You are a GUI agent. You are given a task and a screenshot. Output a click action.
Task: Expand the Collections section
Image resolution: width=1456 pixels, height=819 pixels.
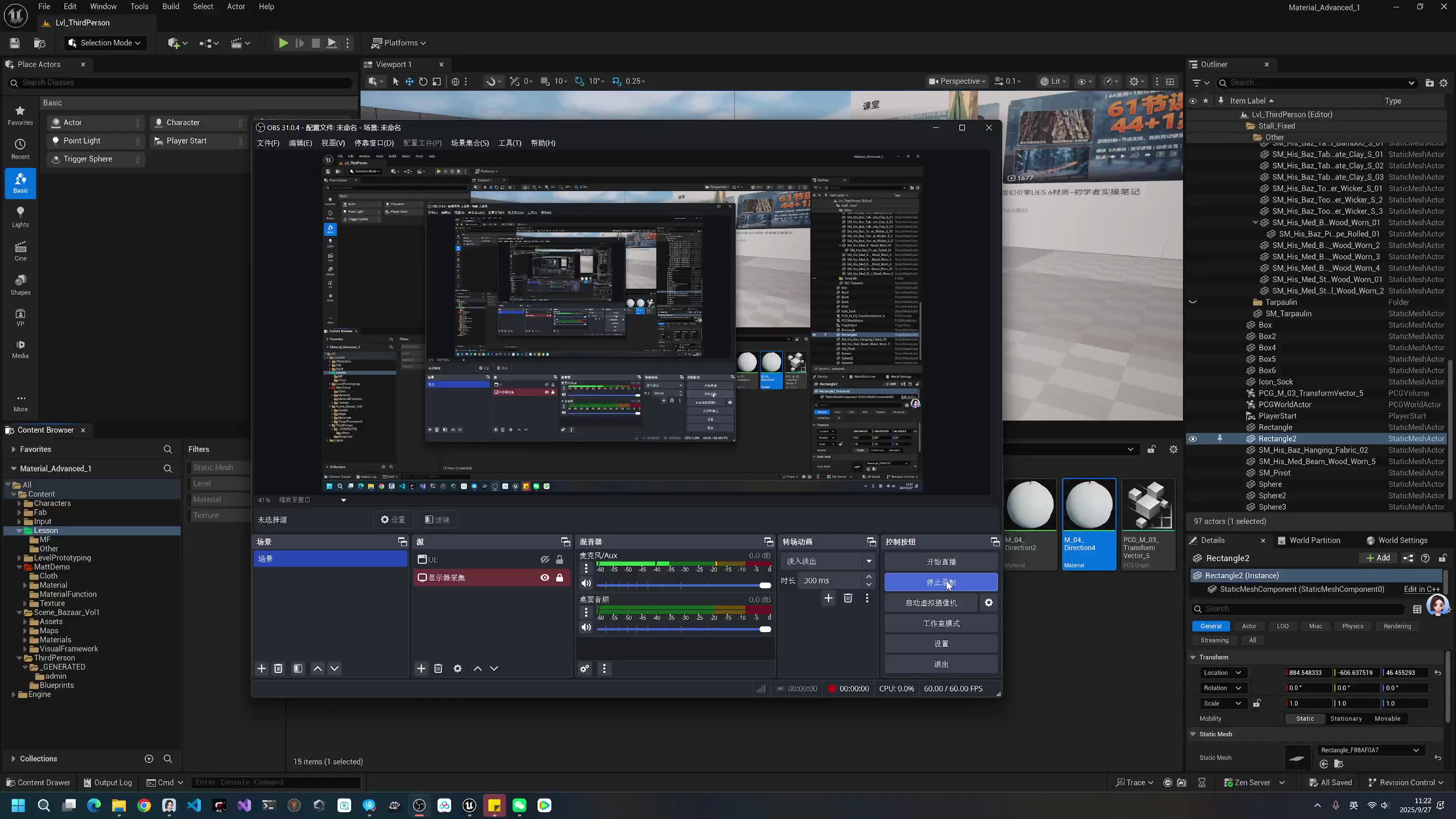tap(13, 759)
